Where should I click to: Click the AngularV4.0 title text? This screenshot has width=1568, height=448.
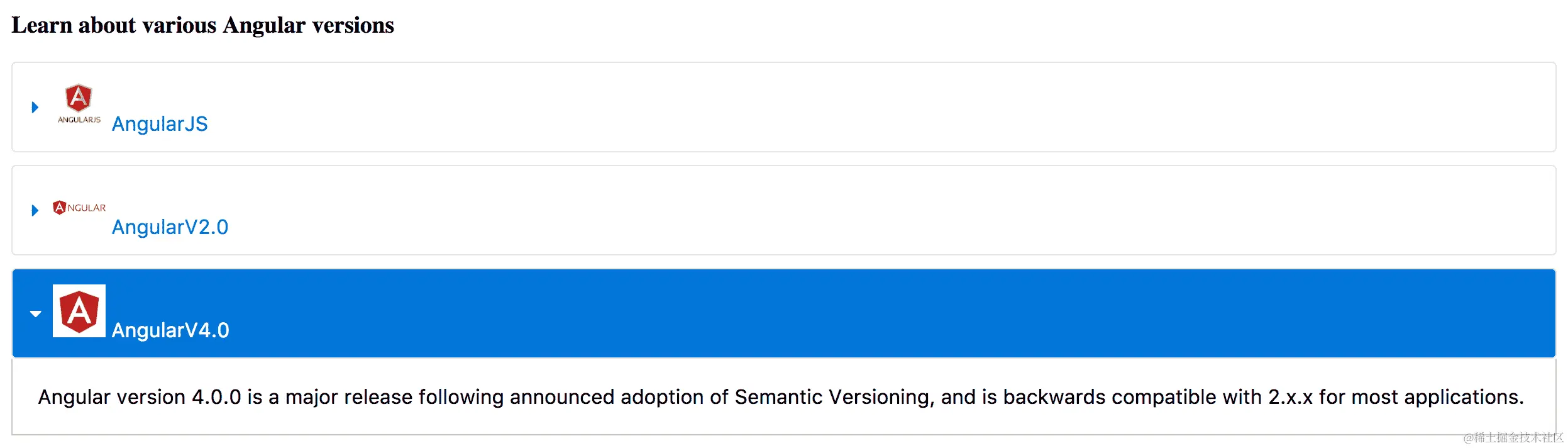tap(170, 330)
